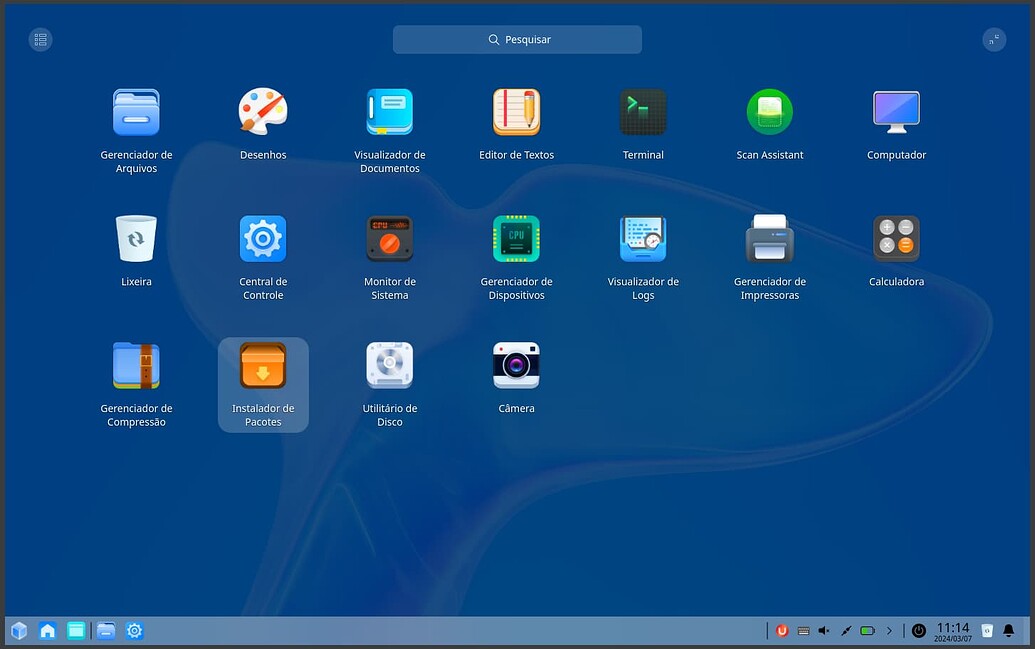Screen dimensions: 1035x649
Task: Launch the highlighted Instalador de Pacotes
Action: click(262, 365)
